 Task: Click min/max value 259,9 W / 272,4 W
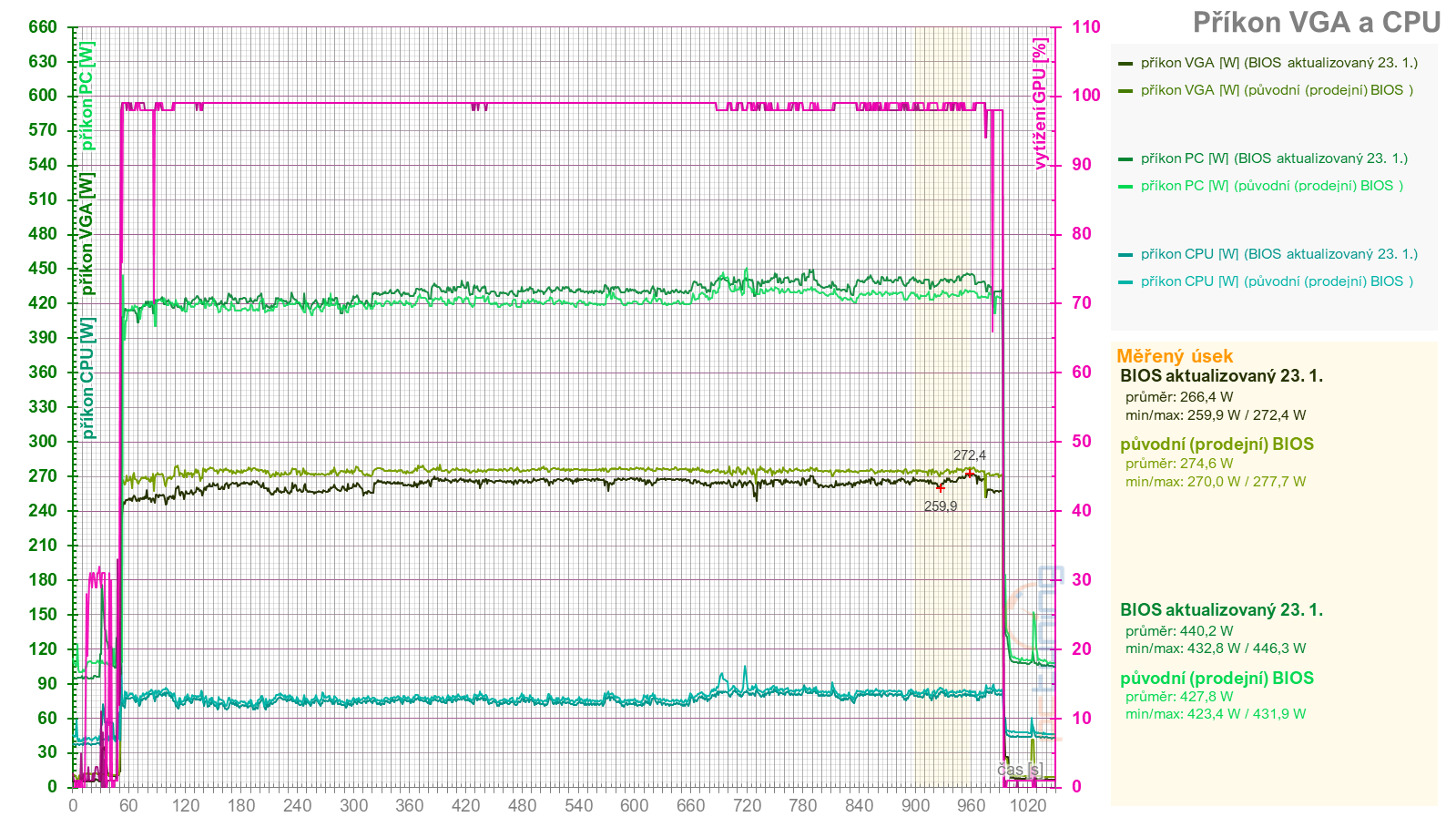[1247, 415]
